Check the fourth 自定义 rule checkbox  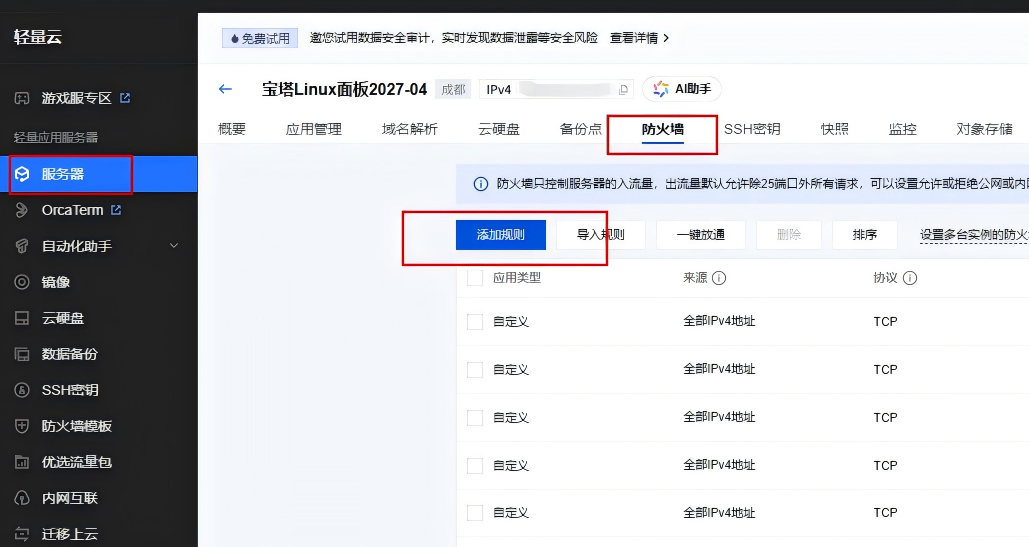pos(474,466)
